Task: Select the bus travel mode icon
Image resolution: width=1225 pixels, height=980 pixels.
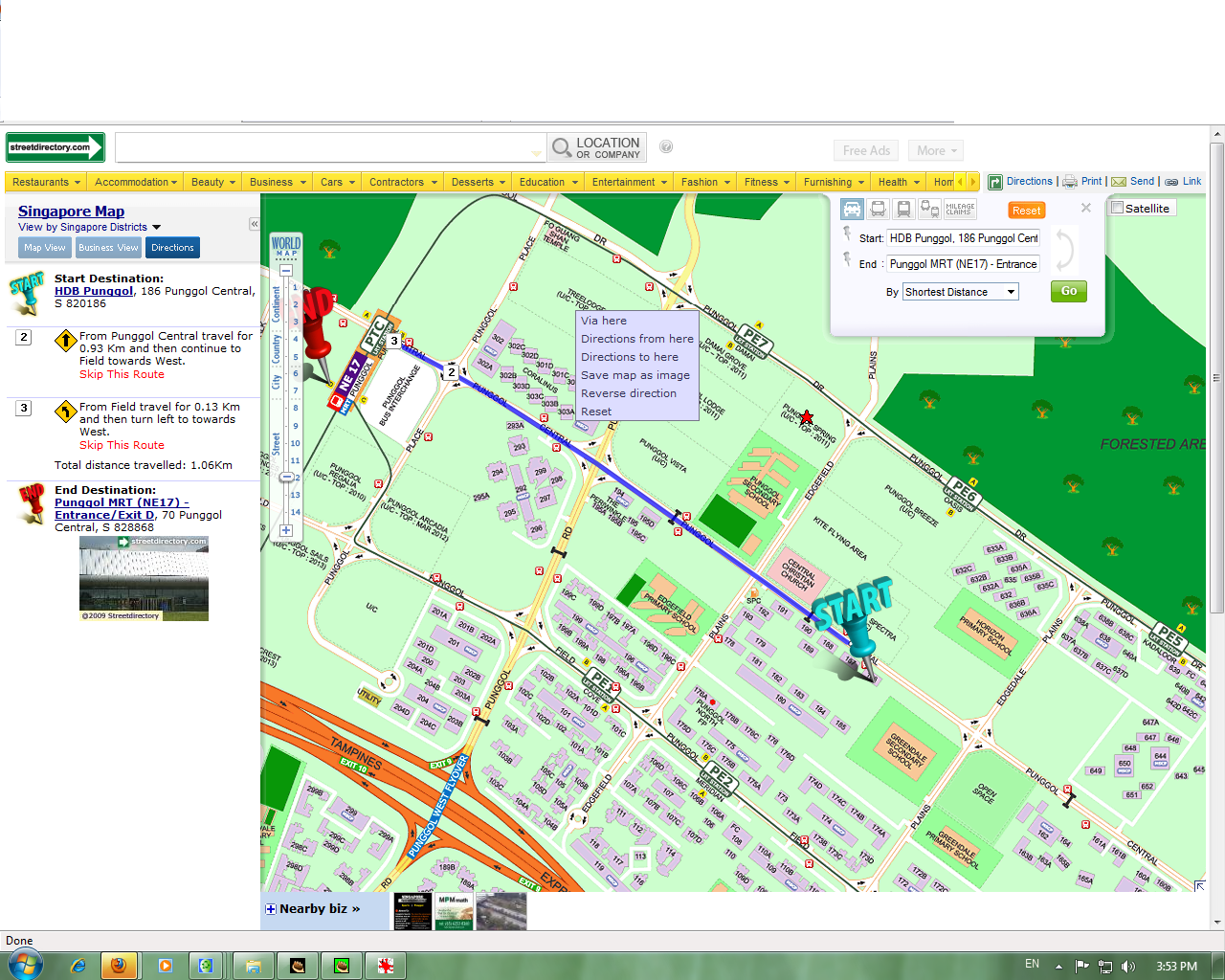Action: tap(878, 209)
